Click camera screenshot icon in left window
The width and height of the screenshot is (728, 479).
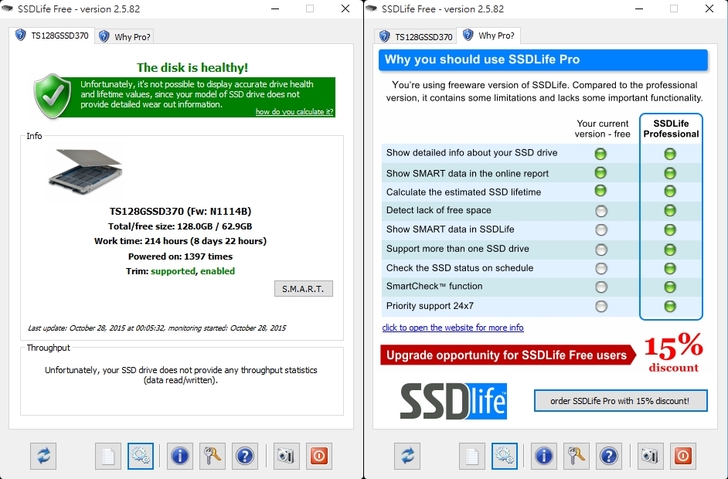(x=286, y=456)
